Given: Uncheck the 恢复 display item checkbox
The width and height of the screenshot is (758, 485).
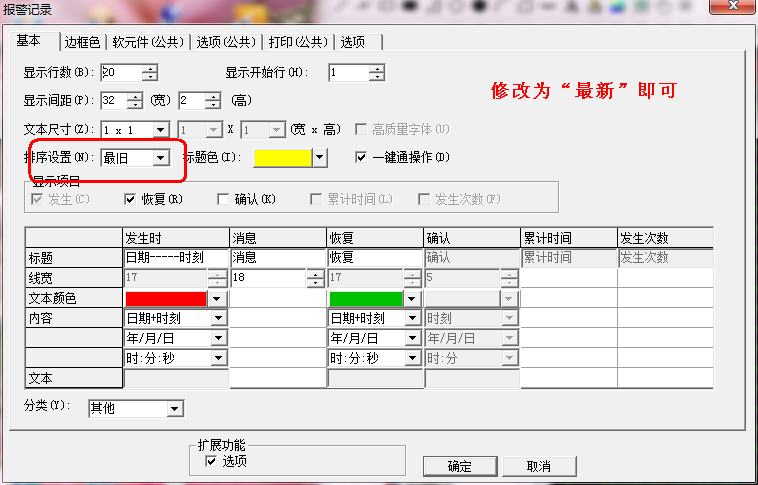Looking at the screenshot, I should (130, 199).
